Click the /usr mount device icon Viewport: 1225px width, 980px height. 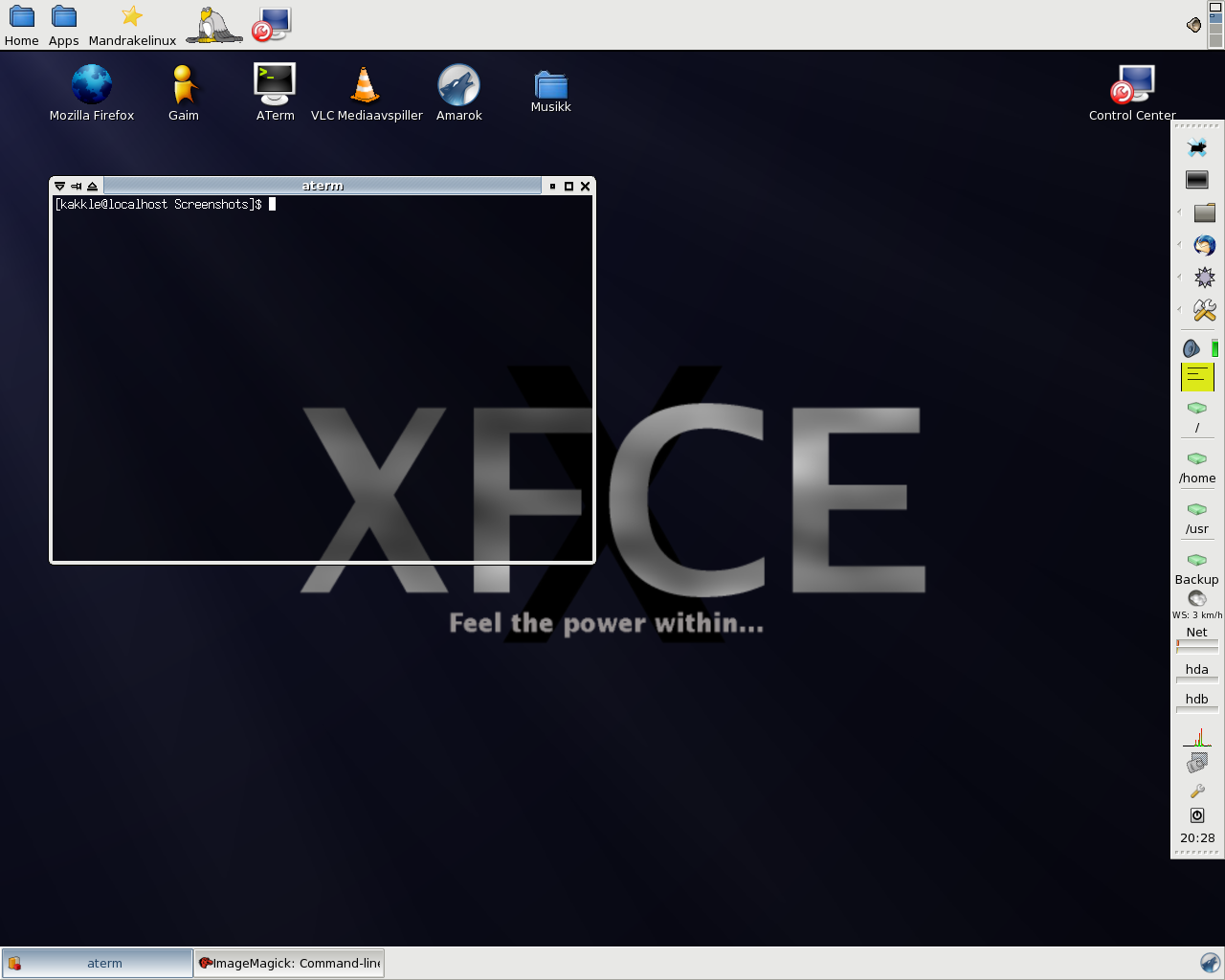[1197, 510]
